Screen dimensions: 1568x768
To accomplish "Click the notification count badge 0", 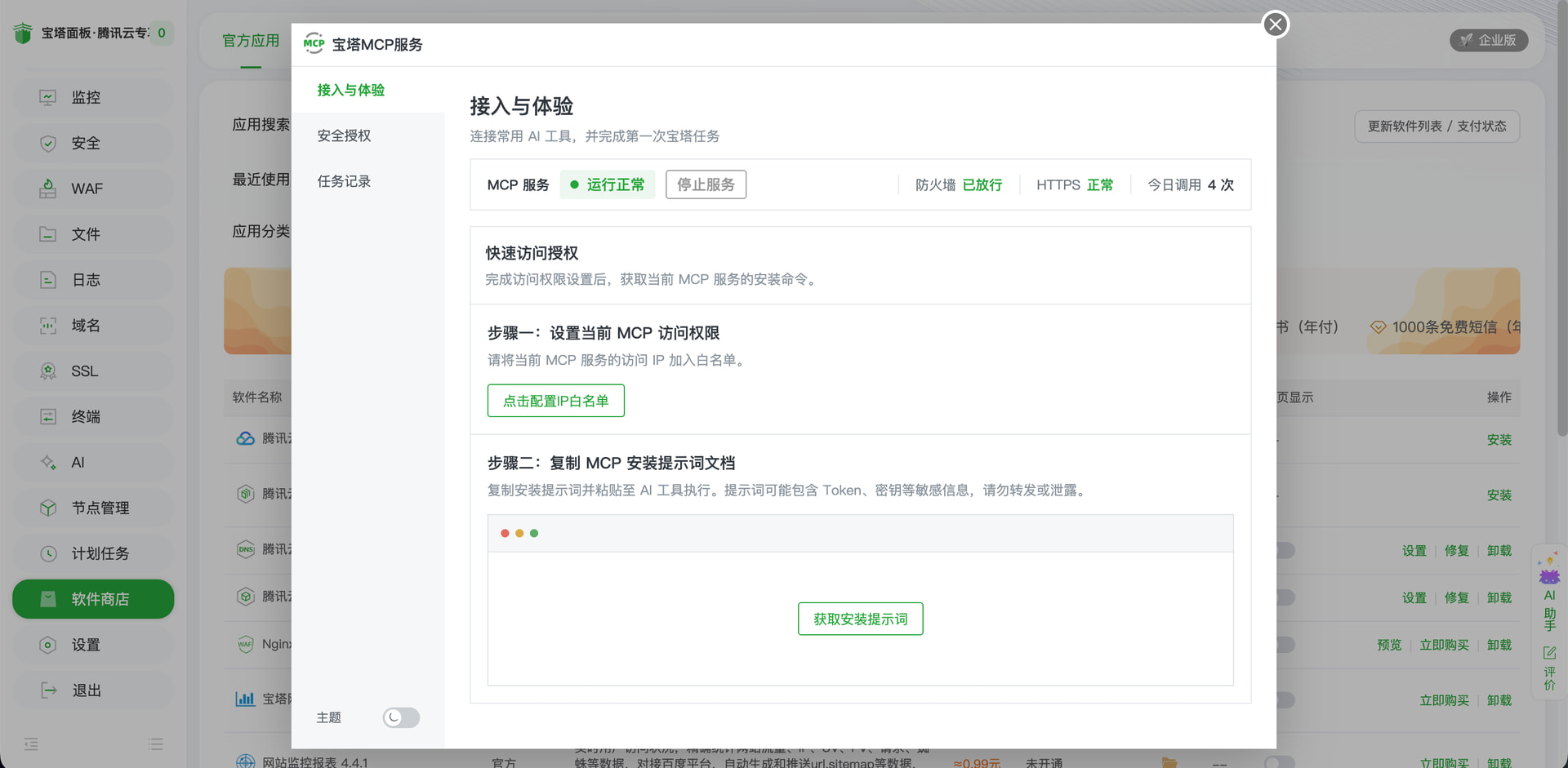I will tap(162, 33).
